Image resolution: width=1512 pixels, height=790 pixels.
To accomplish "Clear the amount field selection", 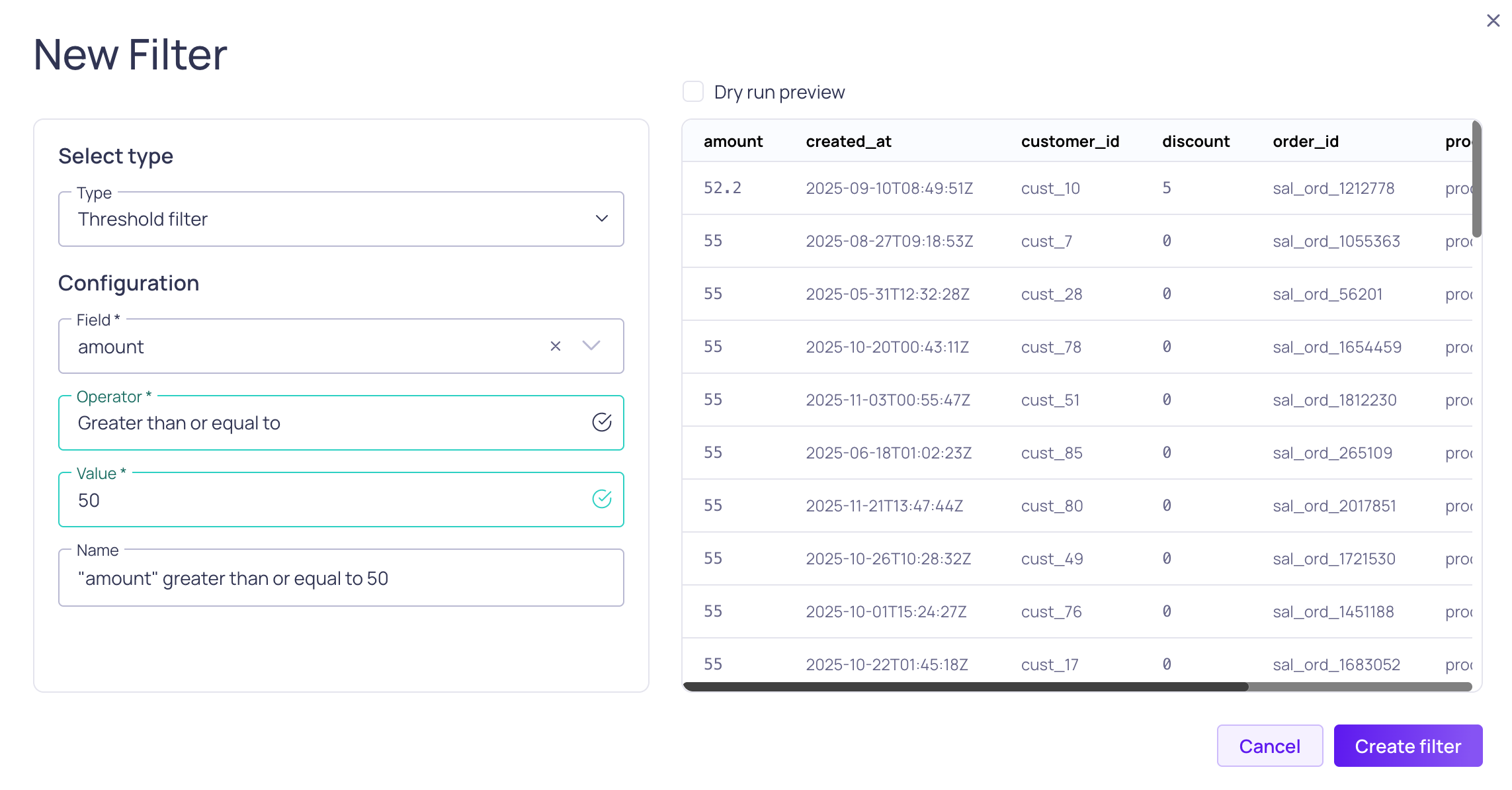I will pos(555,346).
